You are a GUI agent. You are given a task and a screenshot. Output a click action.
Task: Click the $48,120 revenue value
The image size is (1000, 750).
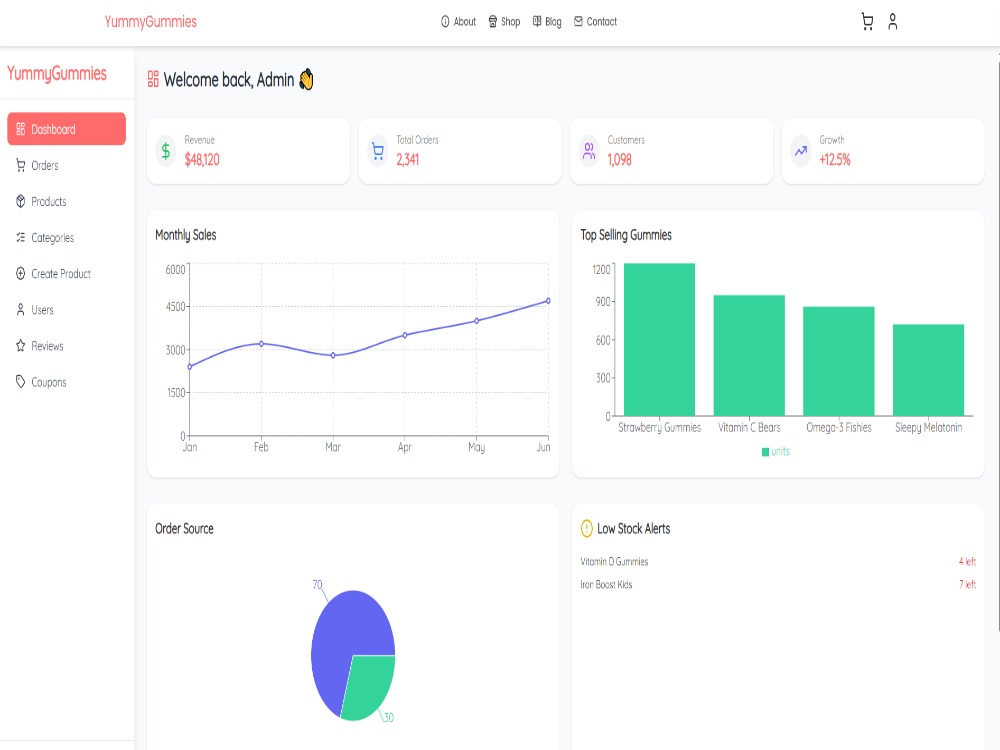(202, 159)
